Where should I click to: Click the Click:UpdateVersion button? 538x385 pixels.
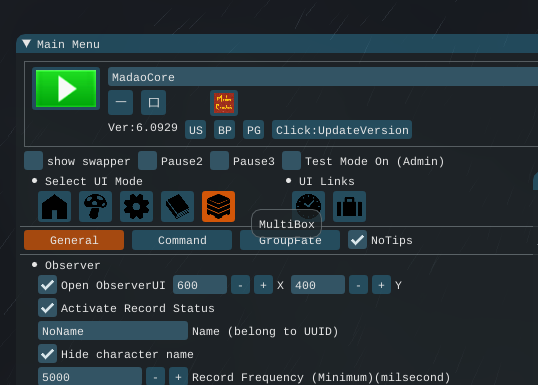(x=342, y=130)
